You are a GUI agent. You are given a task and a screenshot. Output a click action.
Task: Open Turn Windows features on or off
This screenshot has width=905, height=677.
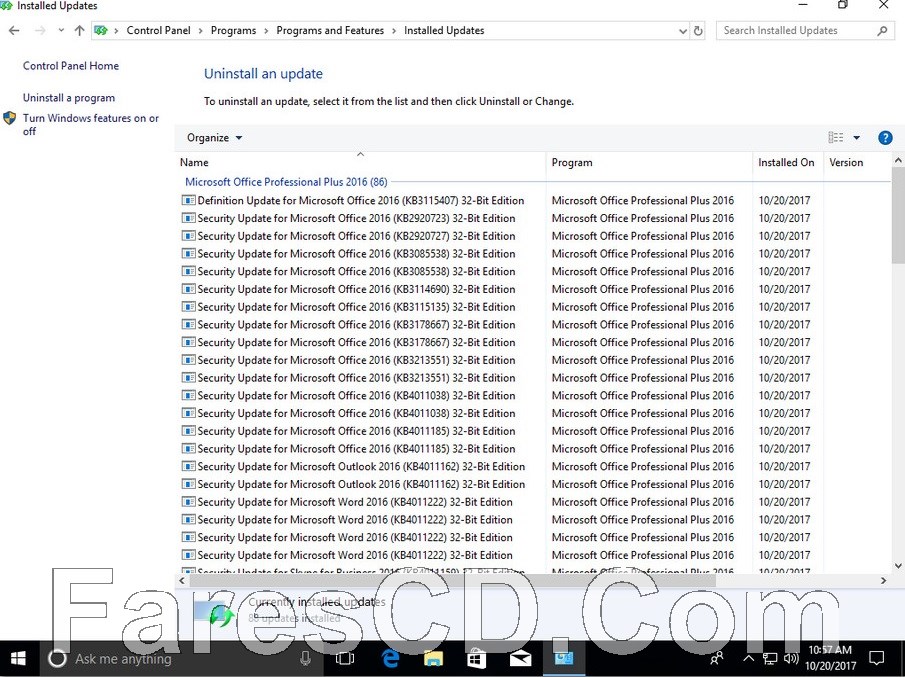click(x=91, y=125)
